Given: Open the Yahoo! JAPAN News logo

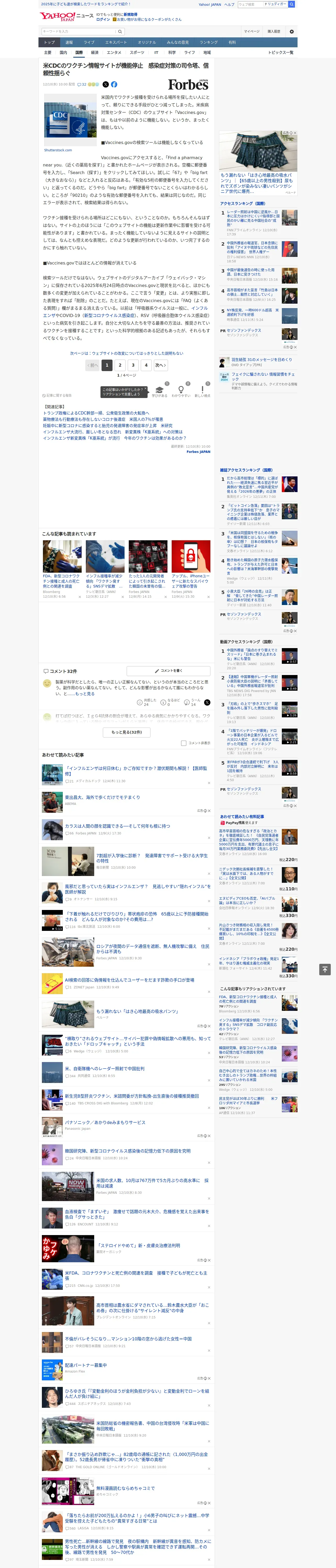Looking at the screenshot, I should (66, 16).
